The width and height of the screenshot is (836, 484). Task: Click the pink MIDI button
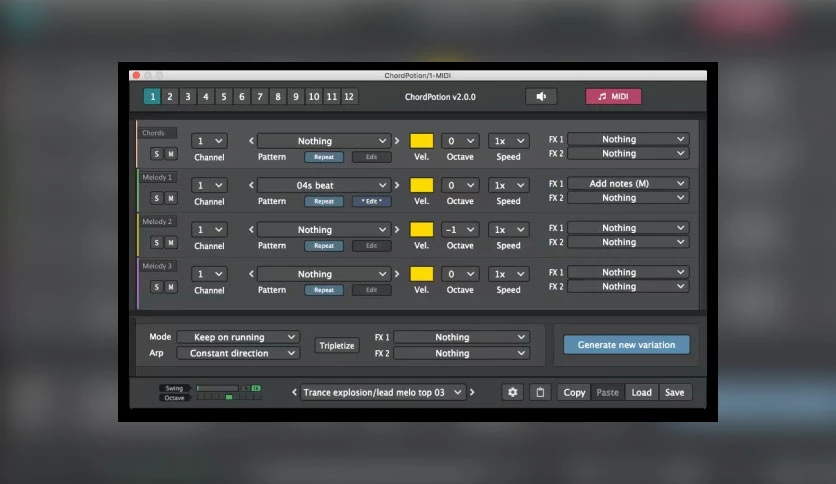pos(613,96)
